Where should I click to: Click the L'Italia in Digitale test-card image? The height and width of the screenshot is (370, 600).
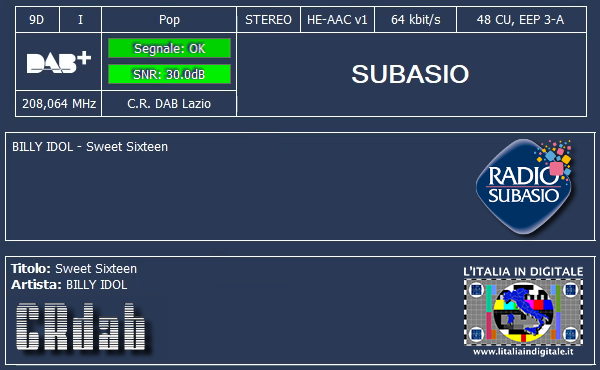pyautogui.click(x=523, y=312)
